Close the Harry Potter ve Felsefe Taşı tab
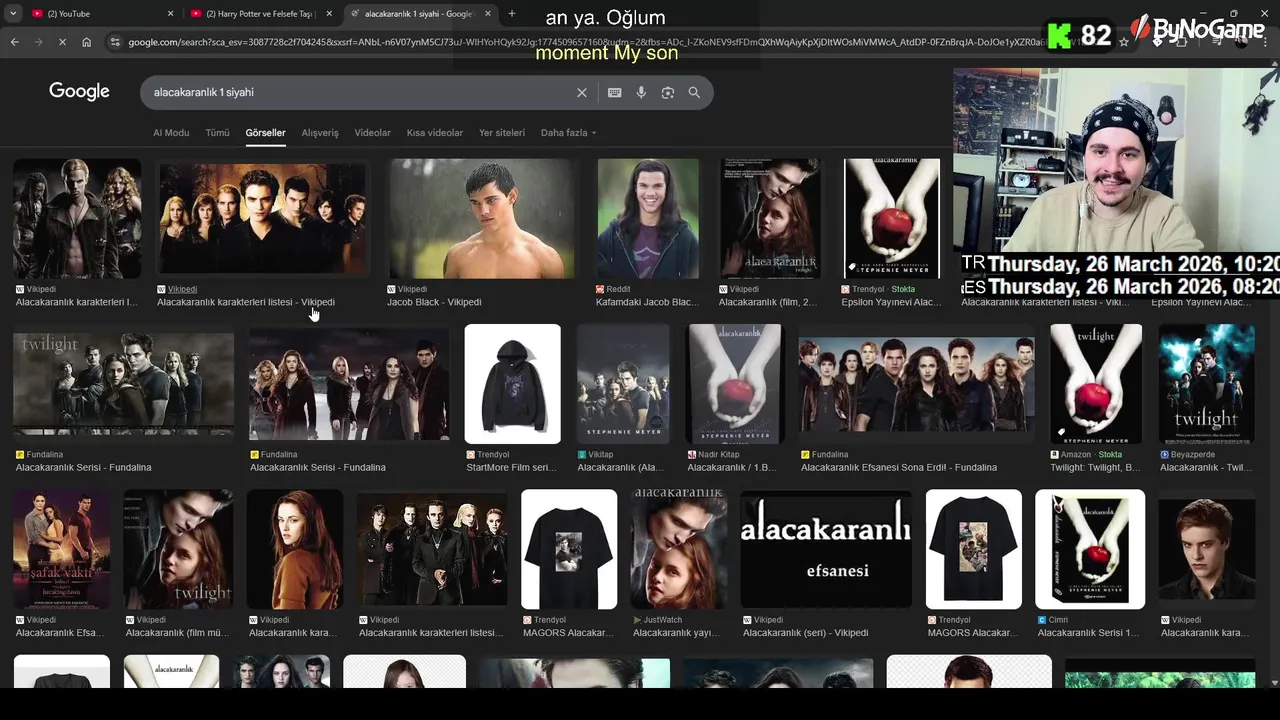Screen dimensions: 1280x720 point(329,13)
